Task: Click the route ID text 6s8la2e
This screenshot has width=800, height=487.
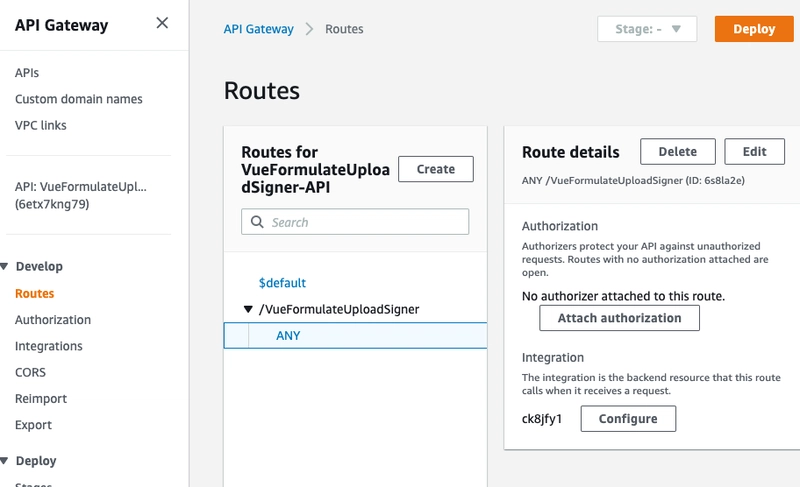Action: (x=722, y=181)
